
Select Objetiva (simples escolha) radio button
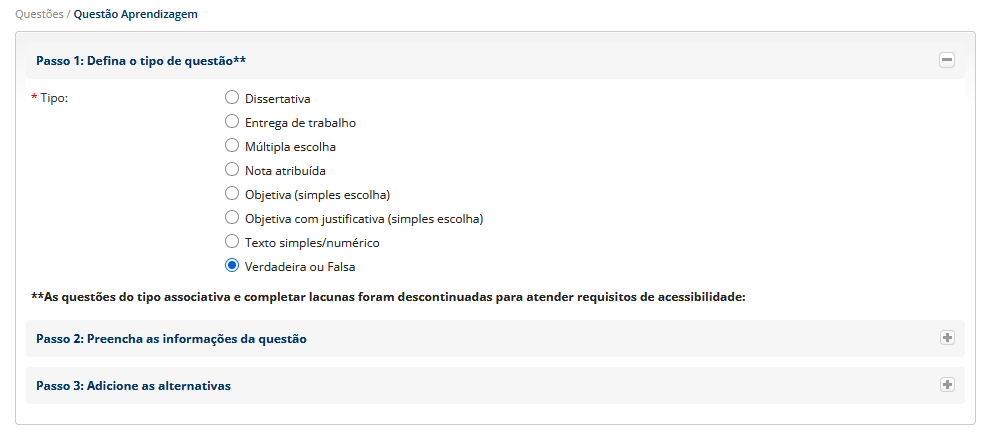tap(232, 194)
